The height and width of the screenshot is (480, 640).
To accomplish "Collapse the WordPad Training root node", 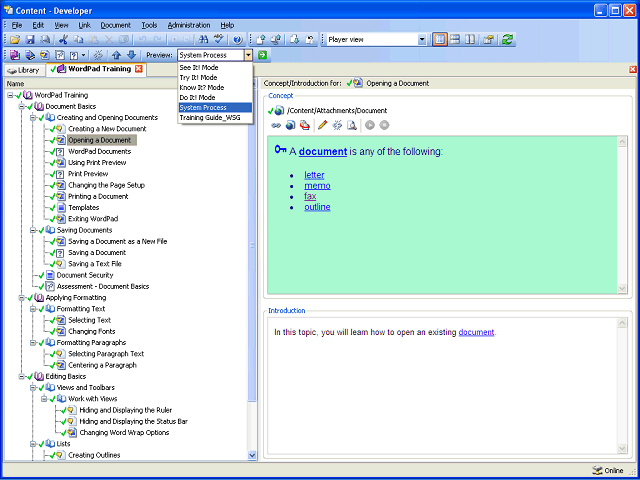I will [x=10, y=95].
